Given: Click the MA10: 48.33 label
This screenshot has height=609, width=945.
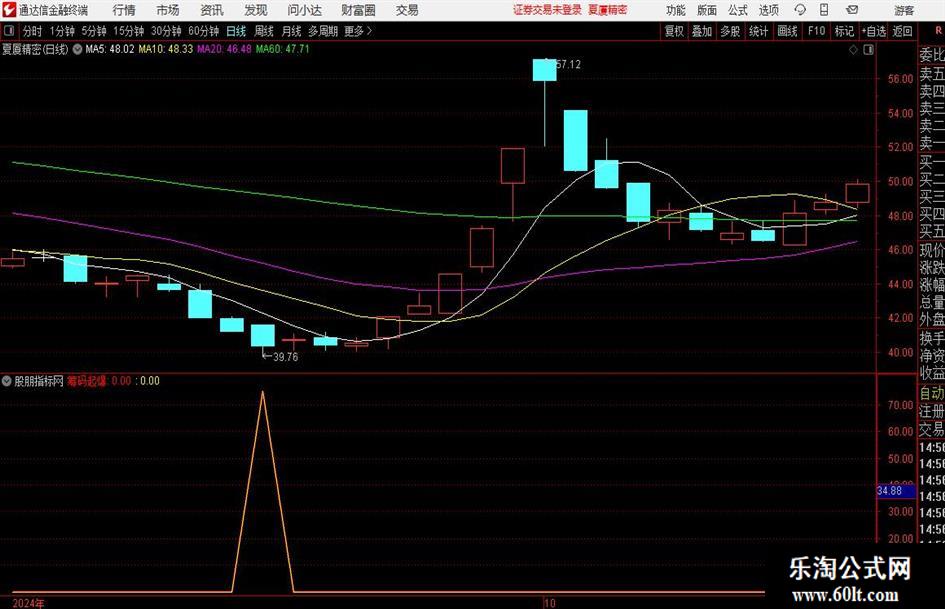Looking at the screenshot, I should tap(165, 49).
